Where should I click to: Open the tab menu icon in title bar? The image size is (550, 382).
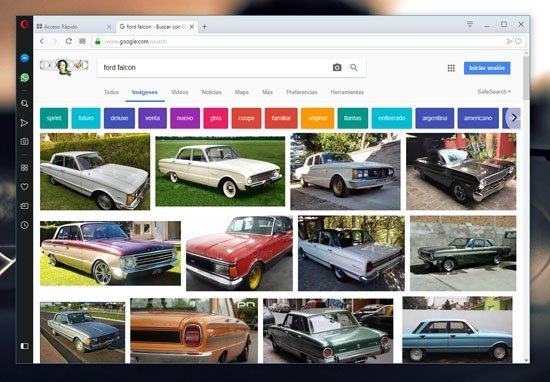(470, 24)
